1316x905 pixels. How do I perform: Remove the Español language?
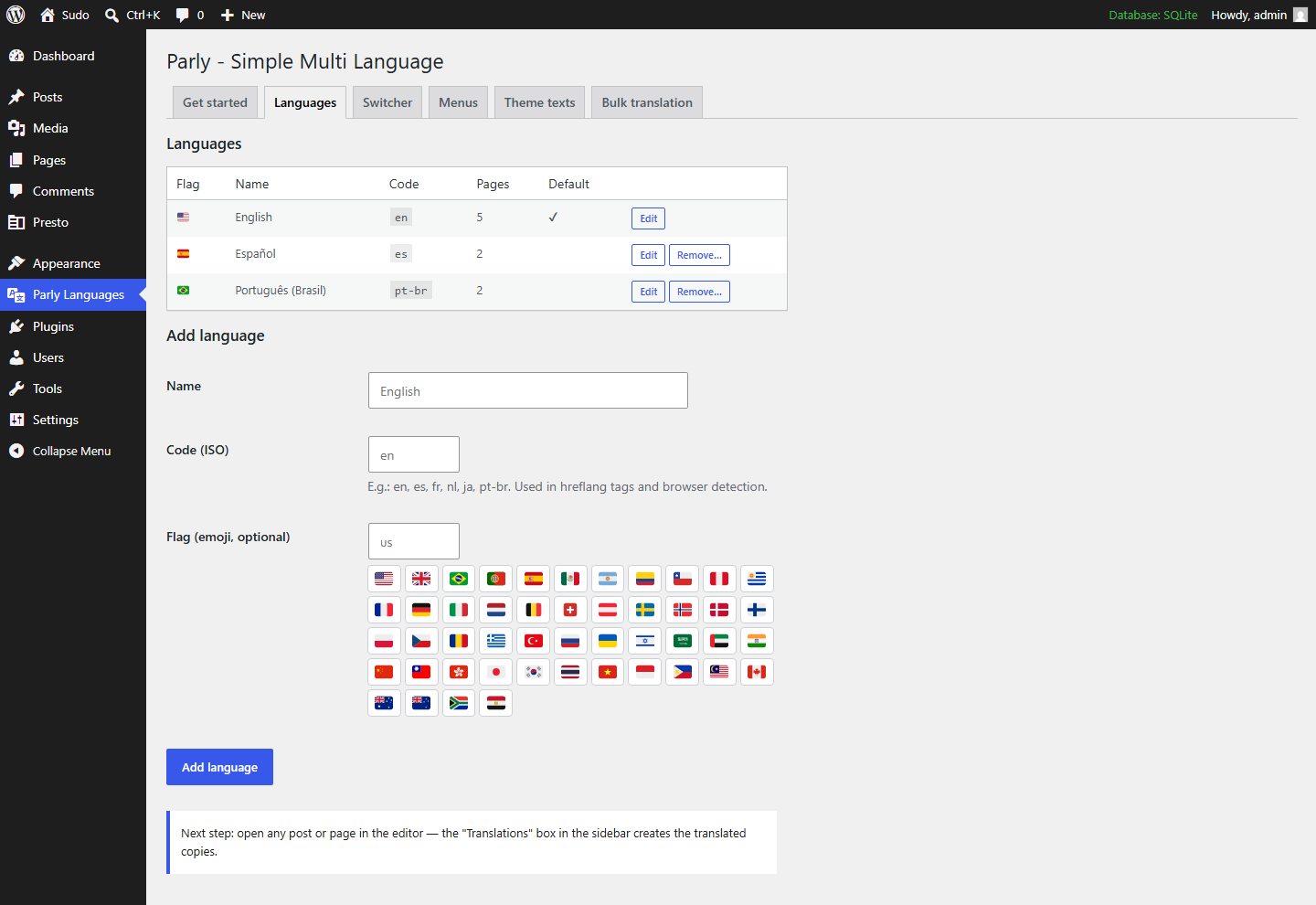[x=699, y=255]
